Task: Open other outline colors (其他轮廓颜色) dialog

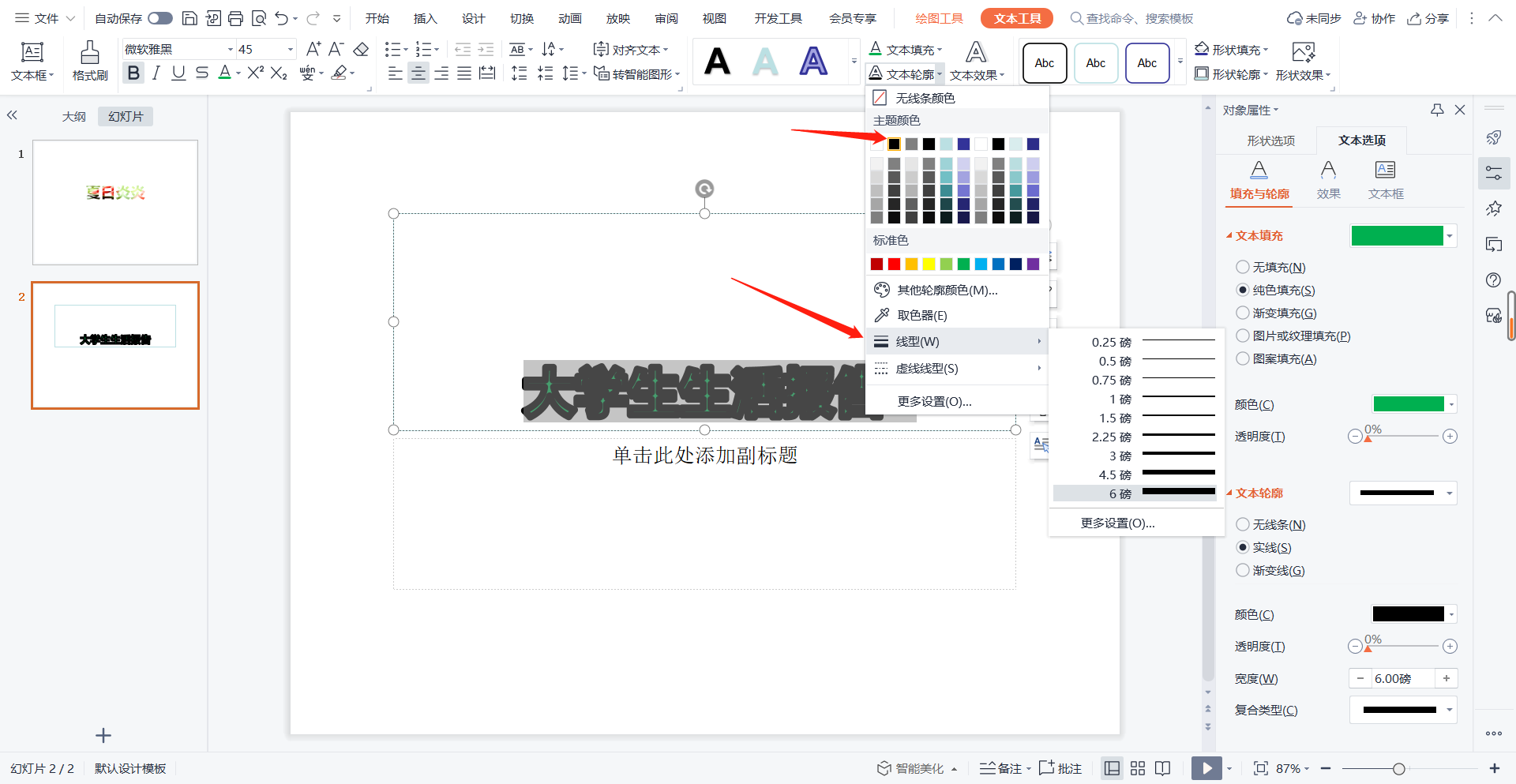Action: 957,290
